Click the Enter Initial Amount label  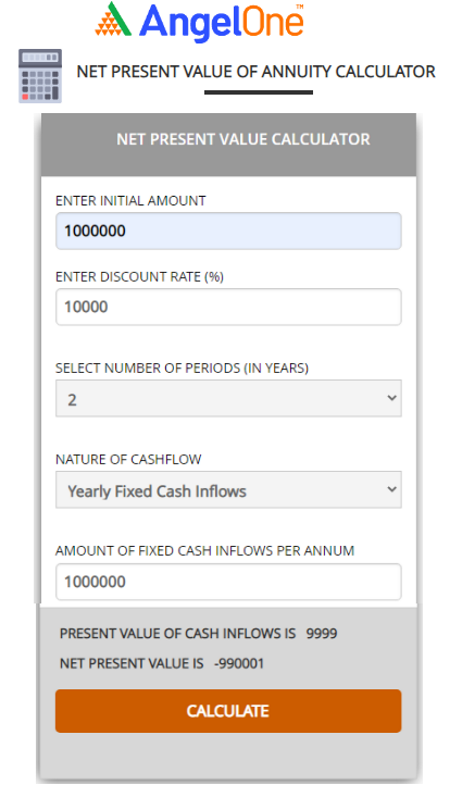(x=131, y=200)
